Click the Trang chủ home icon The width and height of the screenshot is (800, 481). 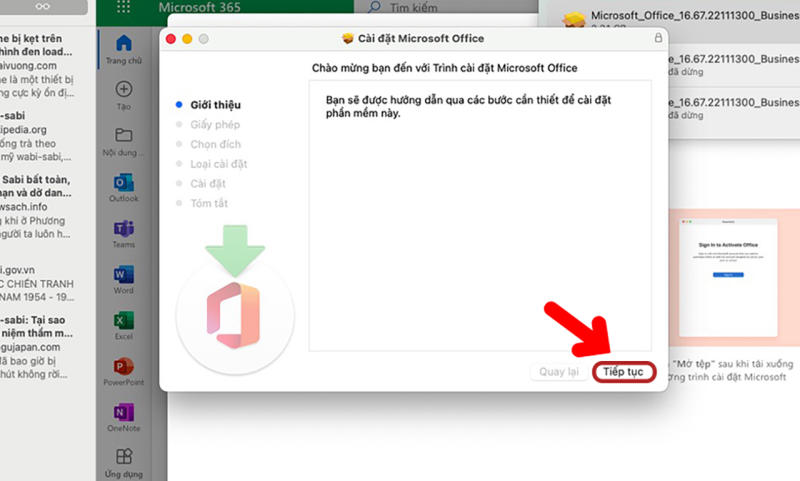124,44
